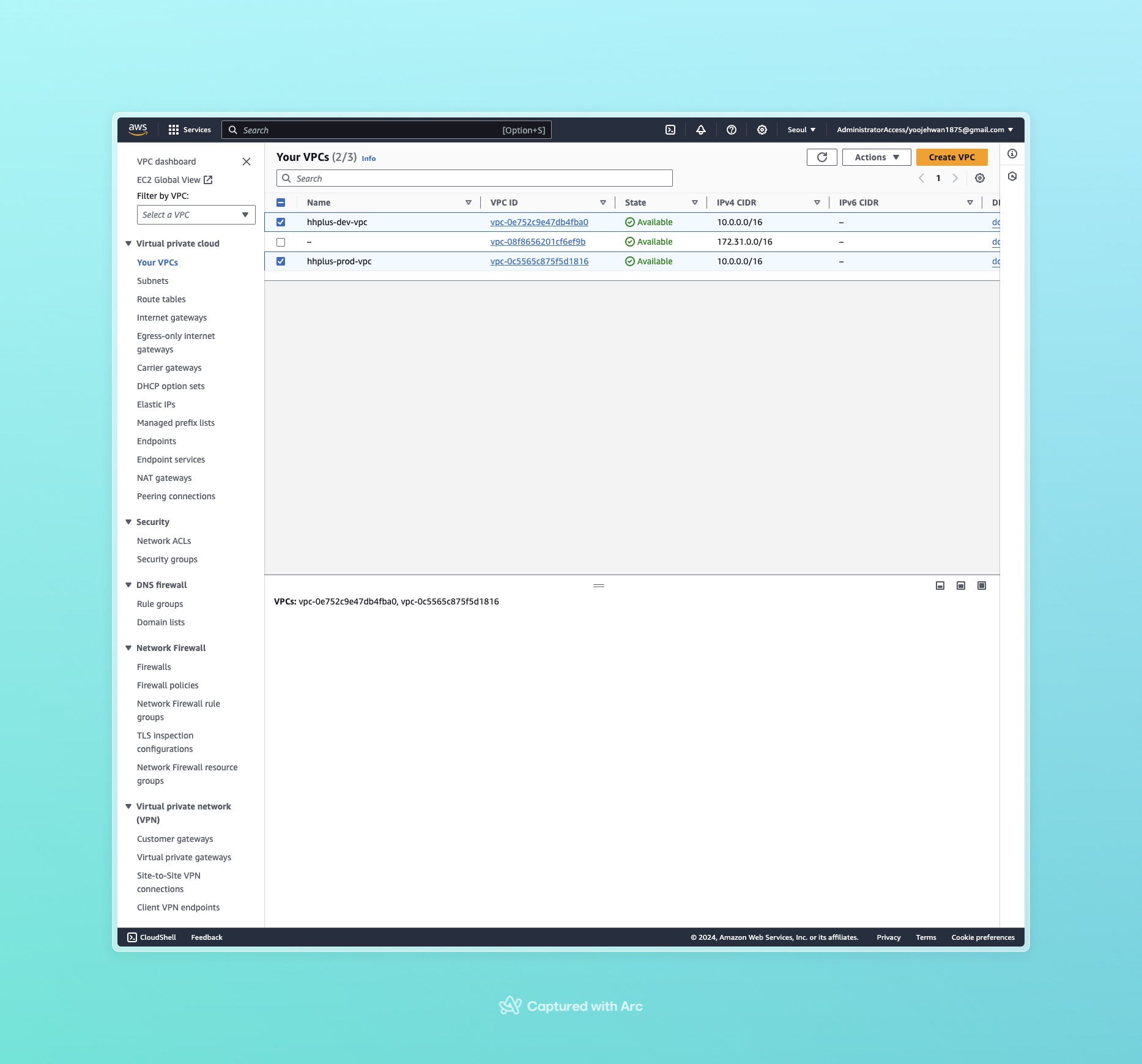Open vpc-0e752c9e47db4fba0 link
1142x1064 pixels.
539,222
